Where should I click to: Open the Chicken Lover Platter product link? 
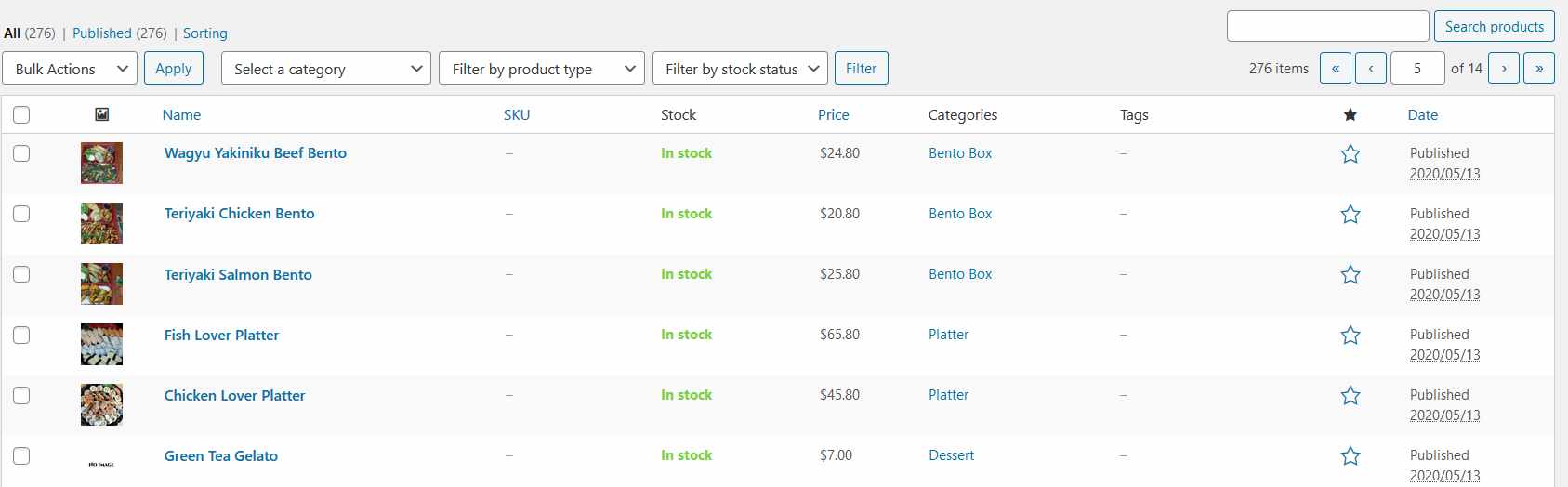pos(234,396)
